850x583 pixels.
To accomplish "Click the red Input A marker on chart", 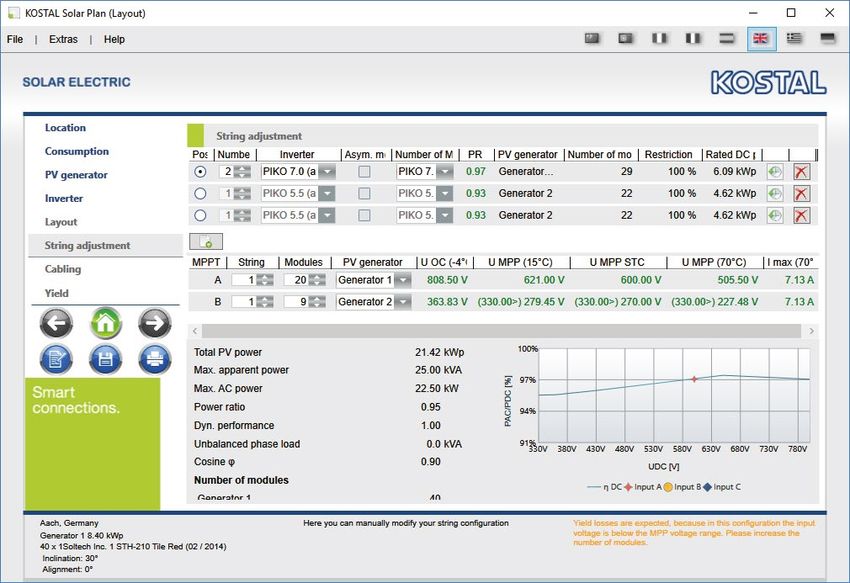I will (x=694, y=379).
